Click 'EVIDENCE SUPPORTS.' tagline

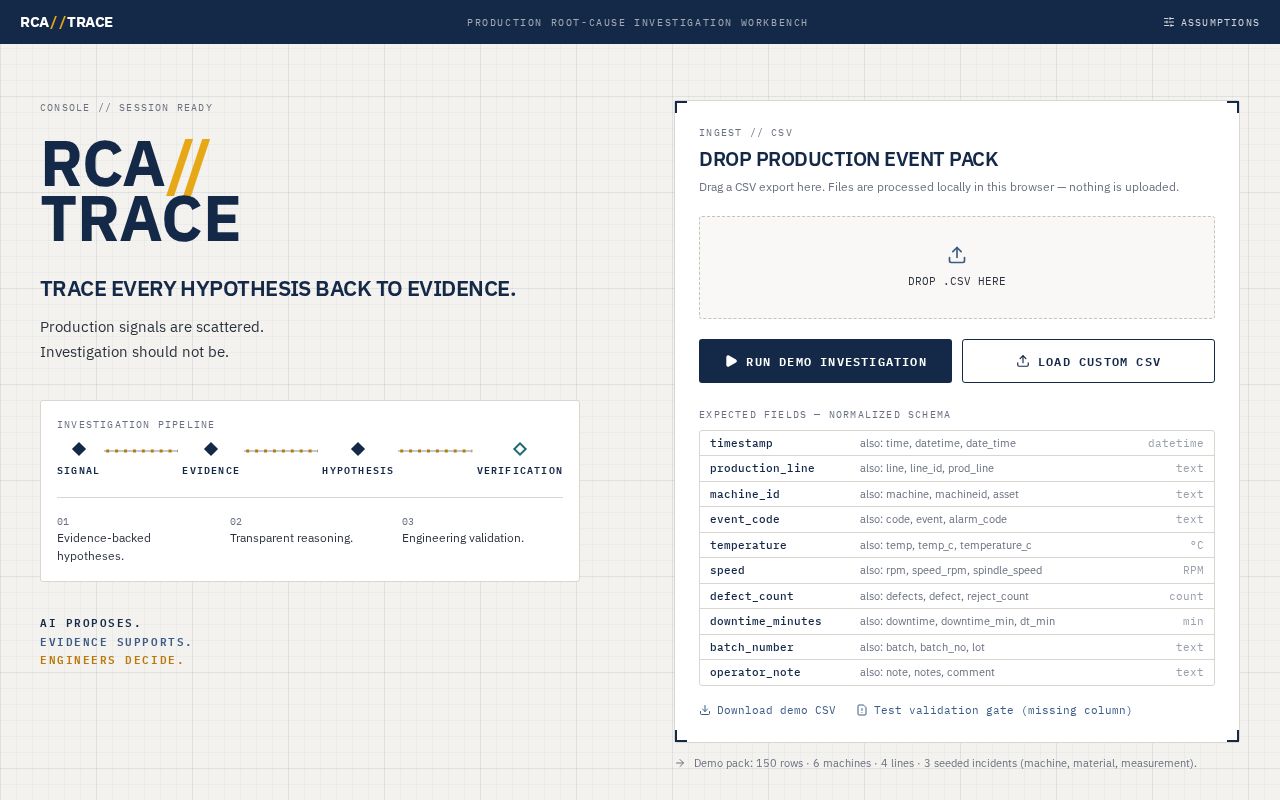tap(116, 642)
